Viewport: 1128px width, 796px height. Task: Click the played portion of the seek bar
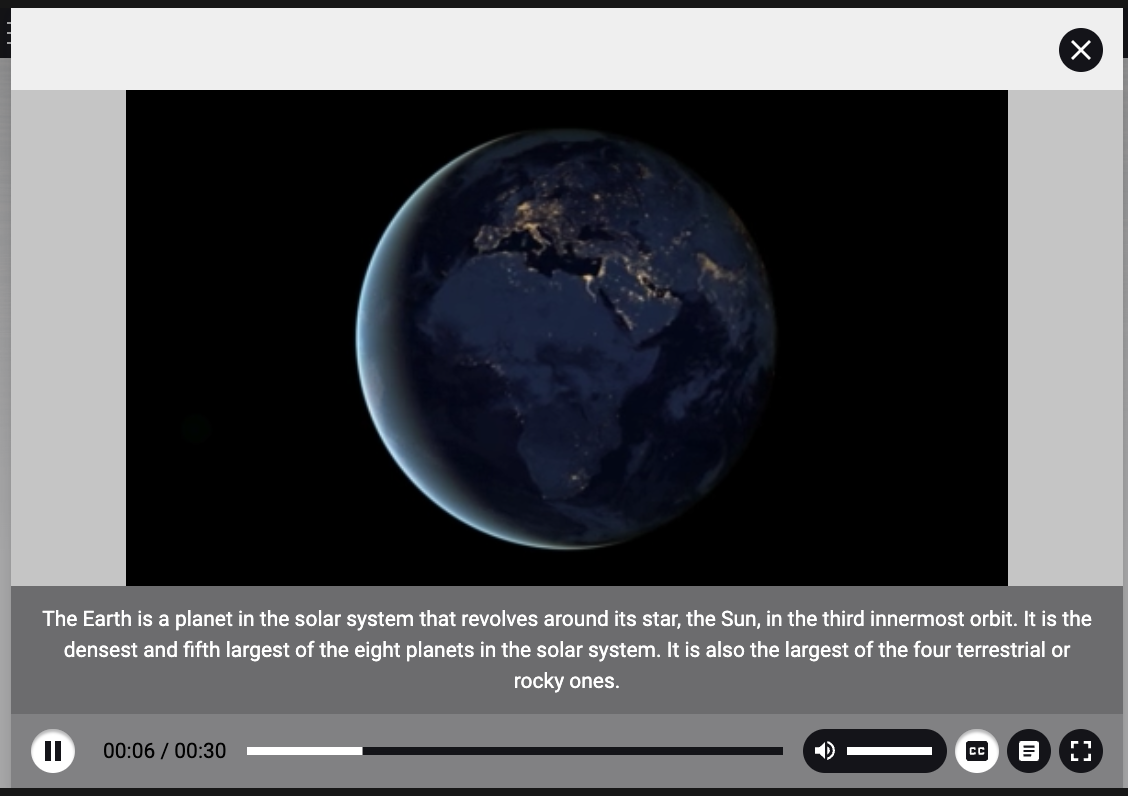(x=304, y=751)
